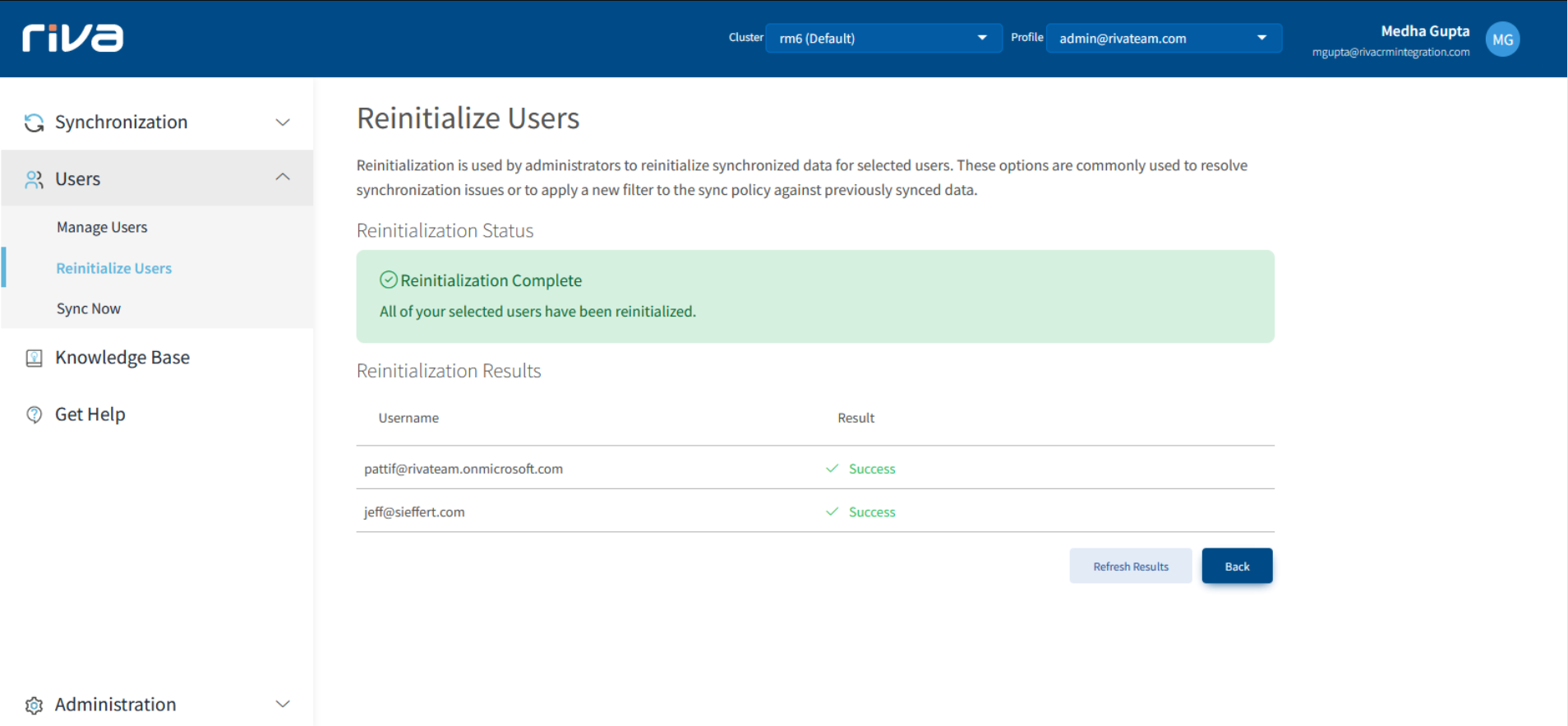The height and width of the screenshot is (726, 1568).
Task: Click the Reinitialization Complete checkmark icon
Action: point(389,280)
